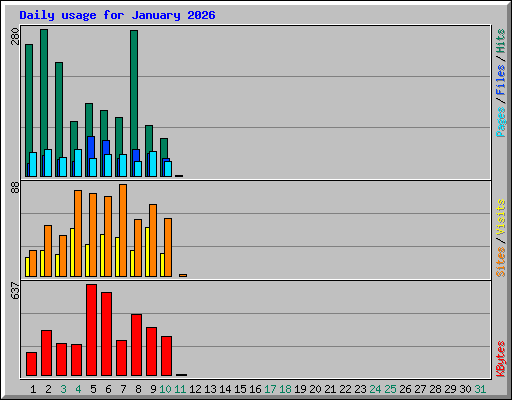The height and width of the screenshot is (400, 512).
Task: Click the red KBytes legend label
Action: (501, 359)
